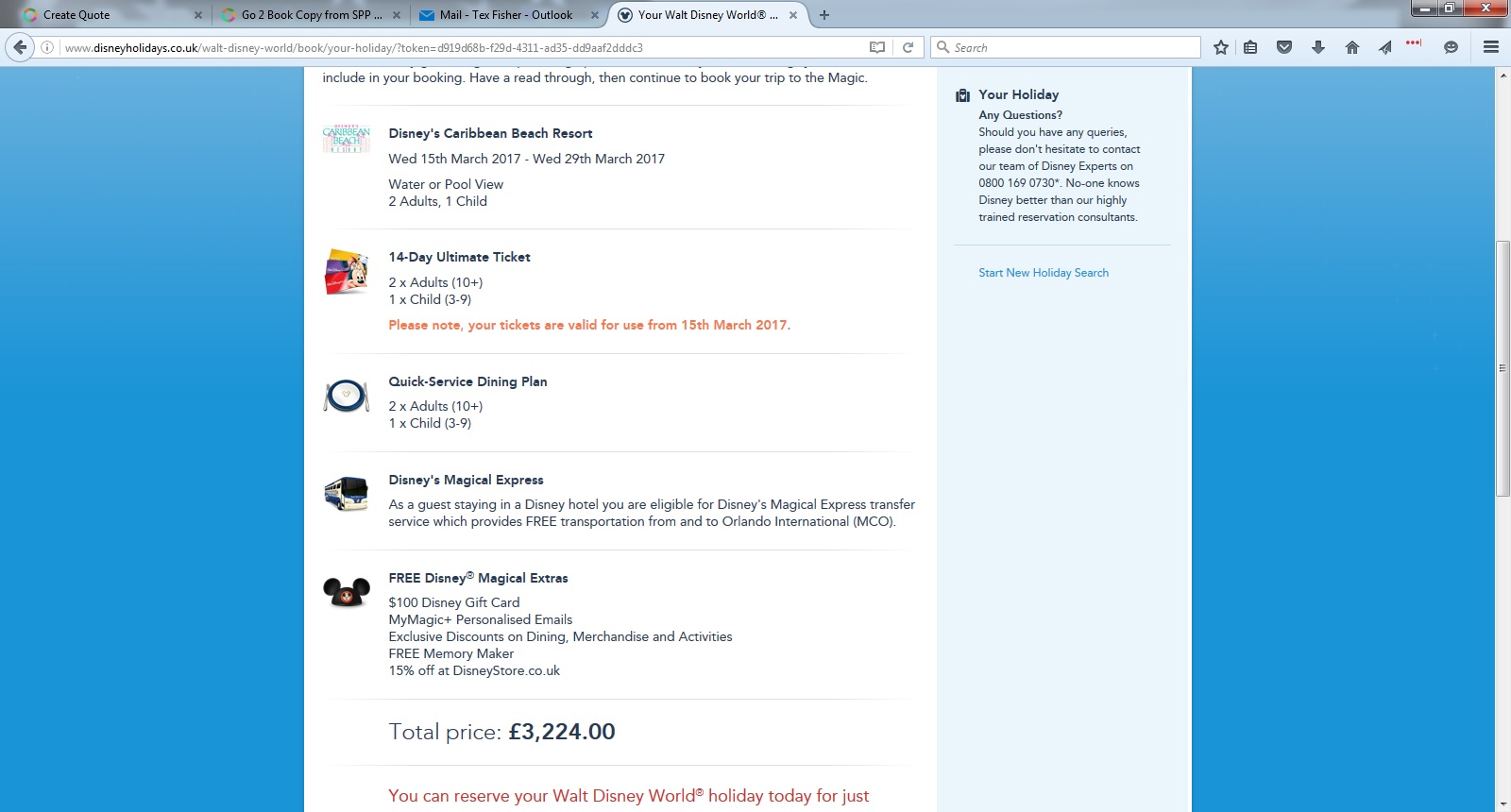Click the vertical scrollbar thumb
The width and height of the screenshot is (1511, 812).
click(x=1503, y=368)
